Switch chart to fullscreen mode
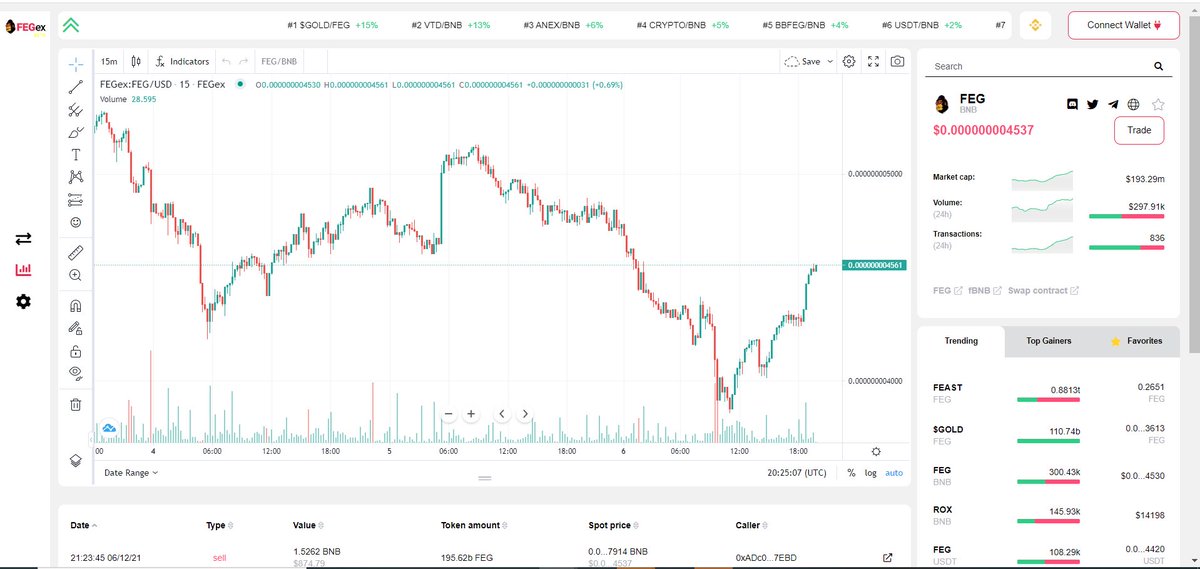 (x=873, y=61)
